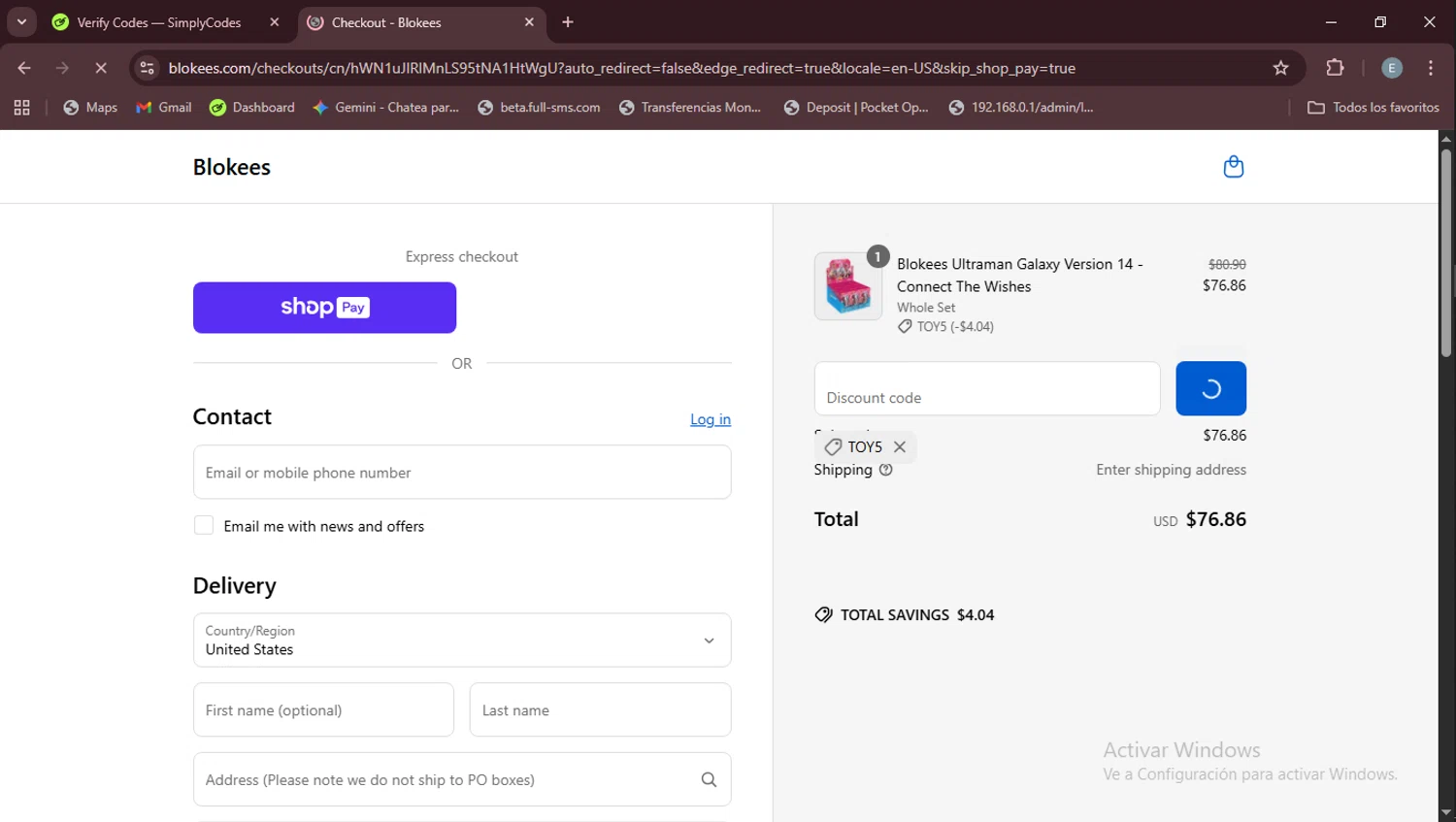Open the shopping bag cart icon
This screenshot has width=1456, height=822.
click(1233, 167)
